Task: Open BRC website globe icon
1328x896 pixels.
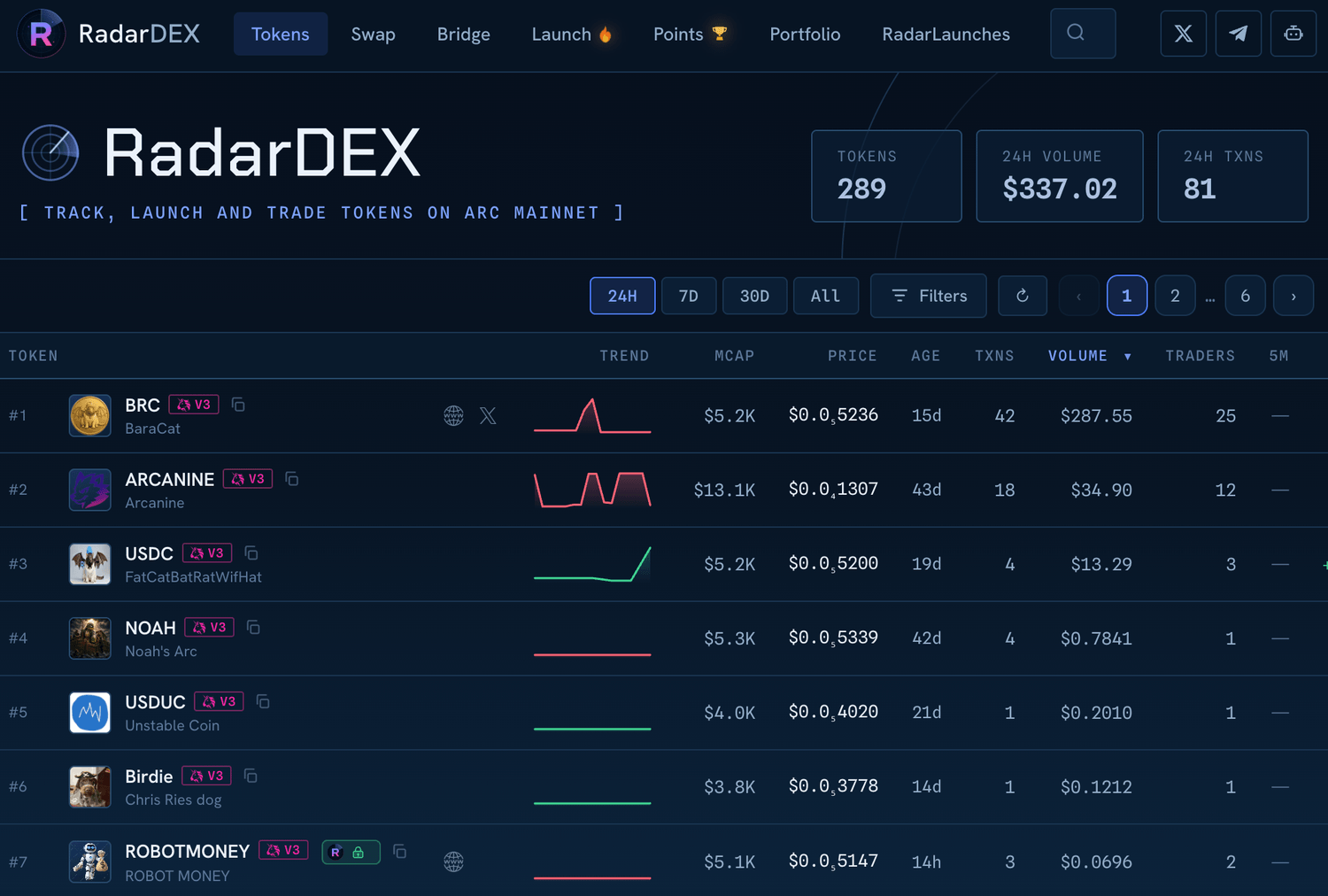Action: [x=453, y=415]
